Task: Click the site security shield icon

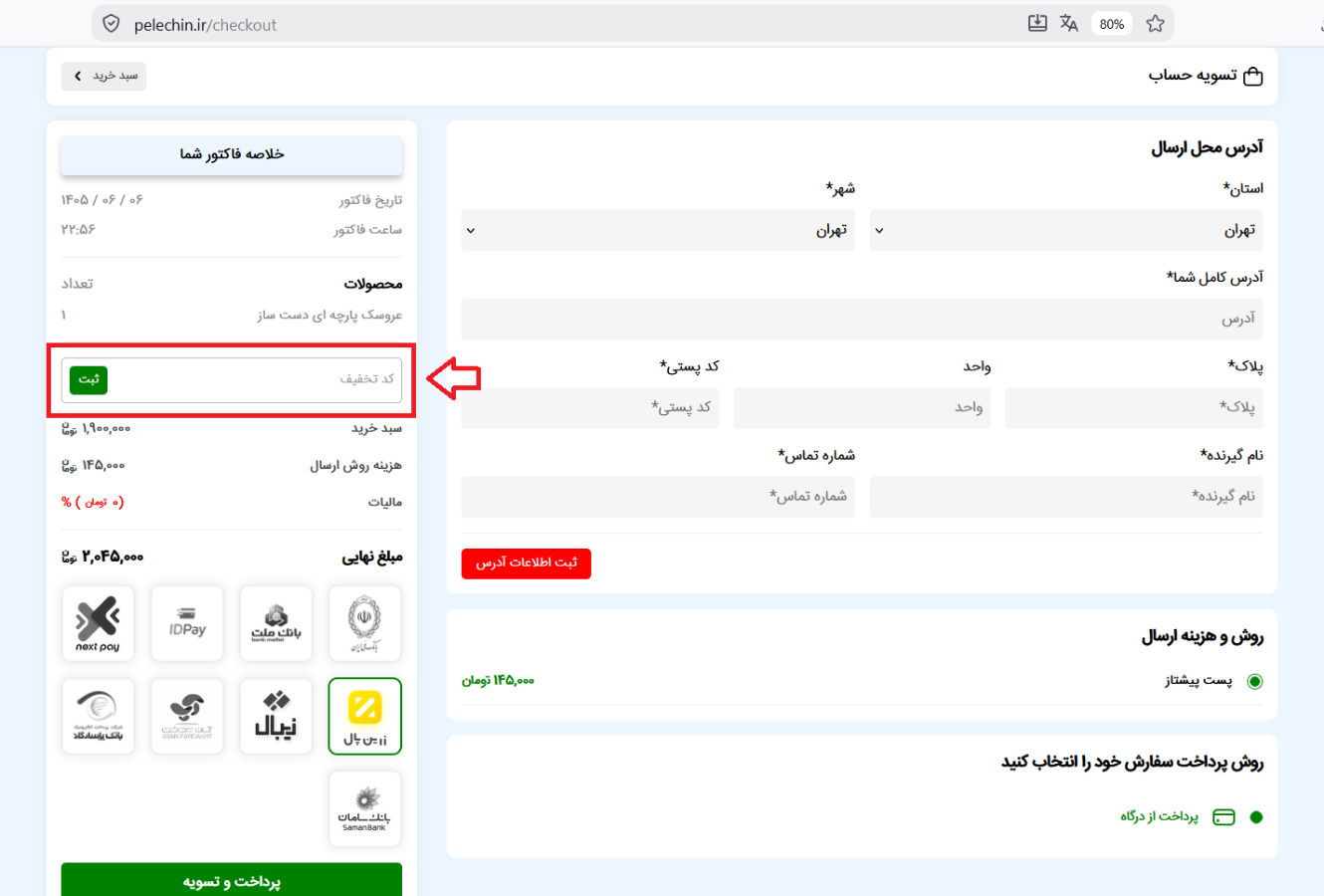Action: pos(111,24)
